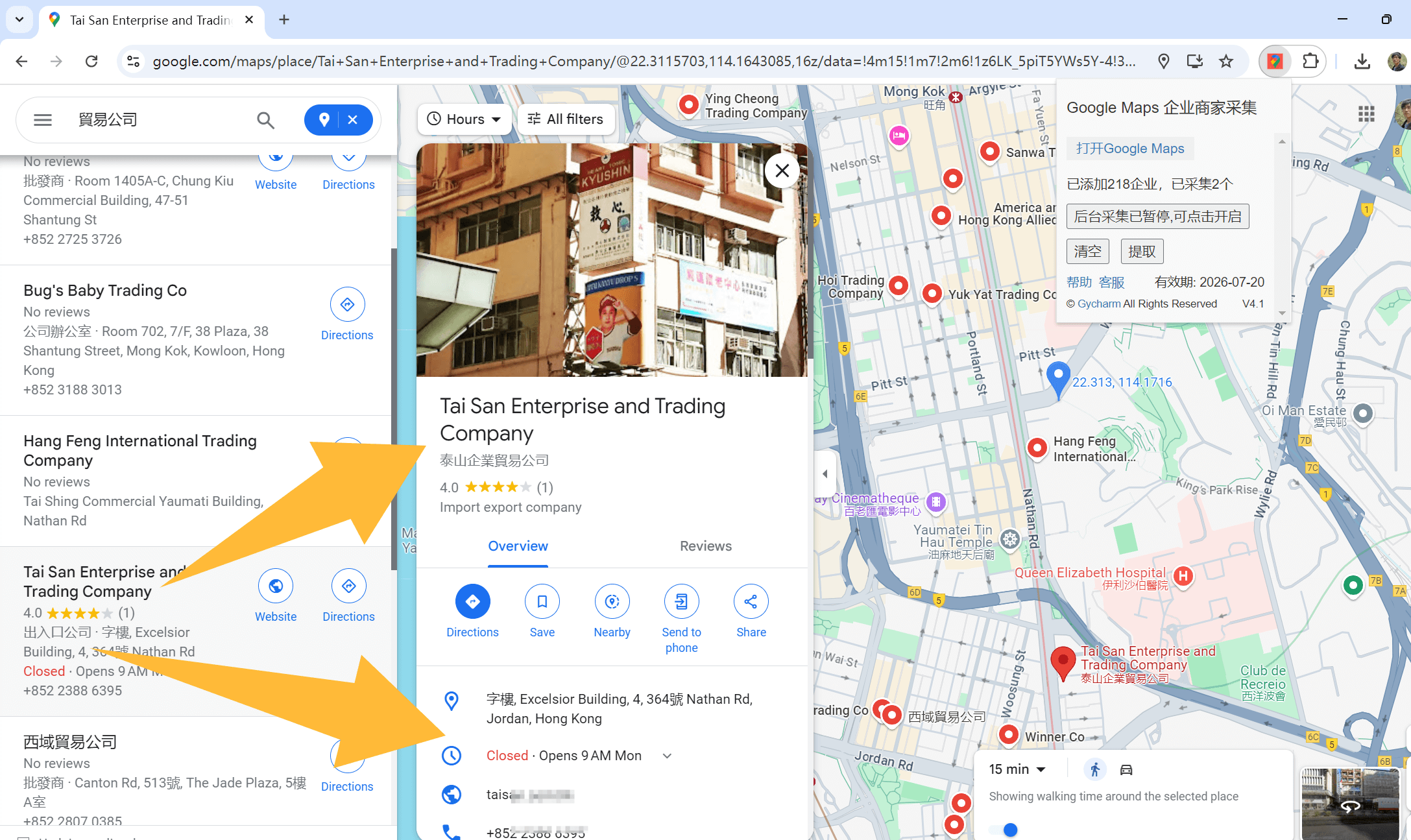The width and height of the screenshot is (1411, 840).
Task: Open the tab search dropdown arrow
Action: 19,19
